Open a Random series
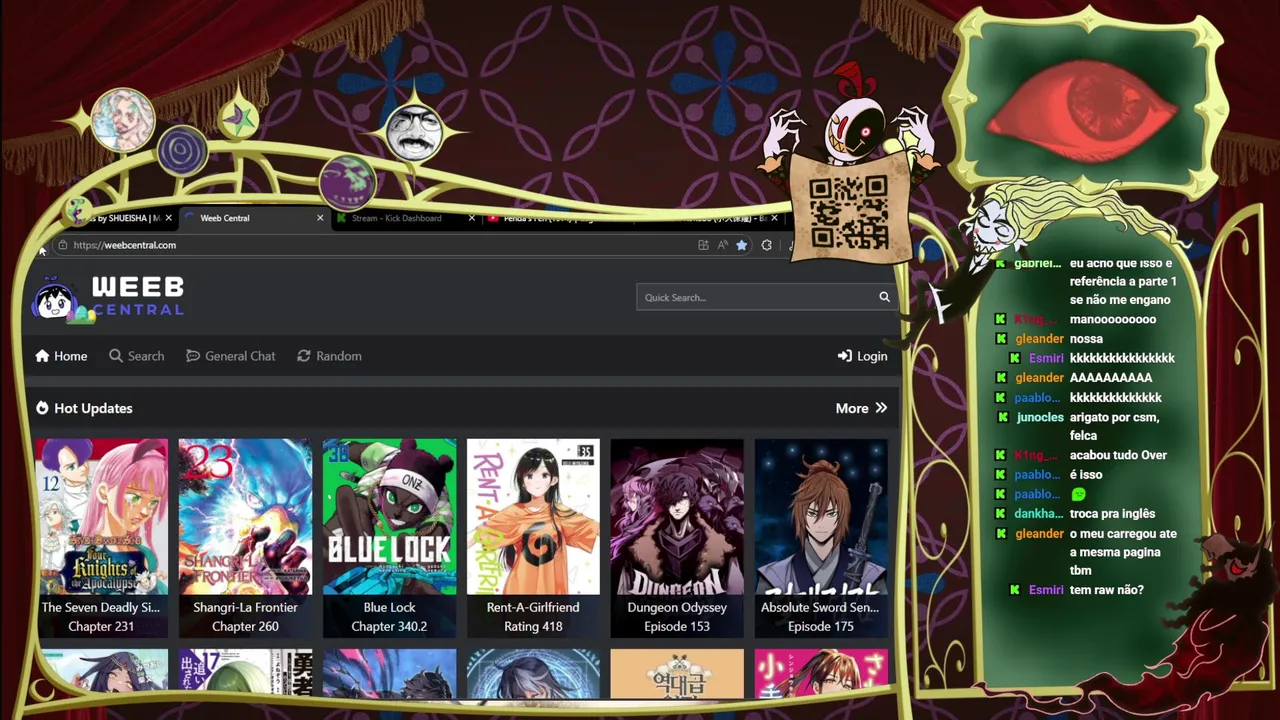The width and height of the screenshot is (1280, 720). pyautogui.click(x=329, y=356)
